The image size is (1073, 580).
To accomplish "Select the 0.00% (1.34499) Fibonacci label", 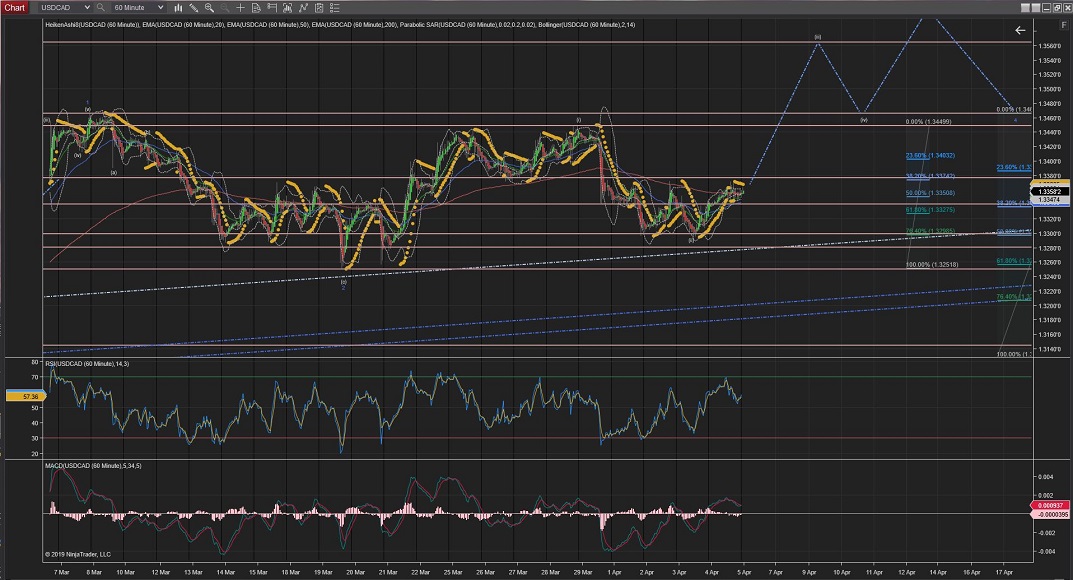I will (929, 122).
